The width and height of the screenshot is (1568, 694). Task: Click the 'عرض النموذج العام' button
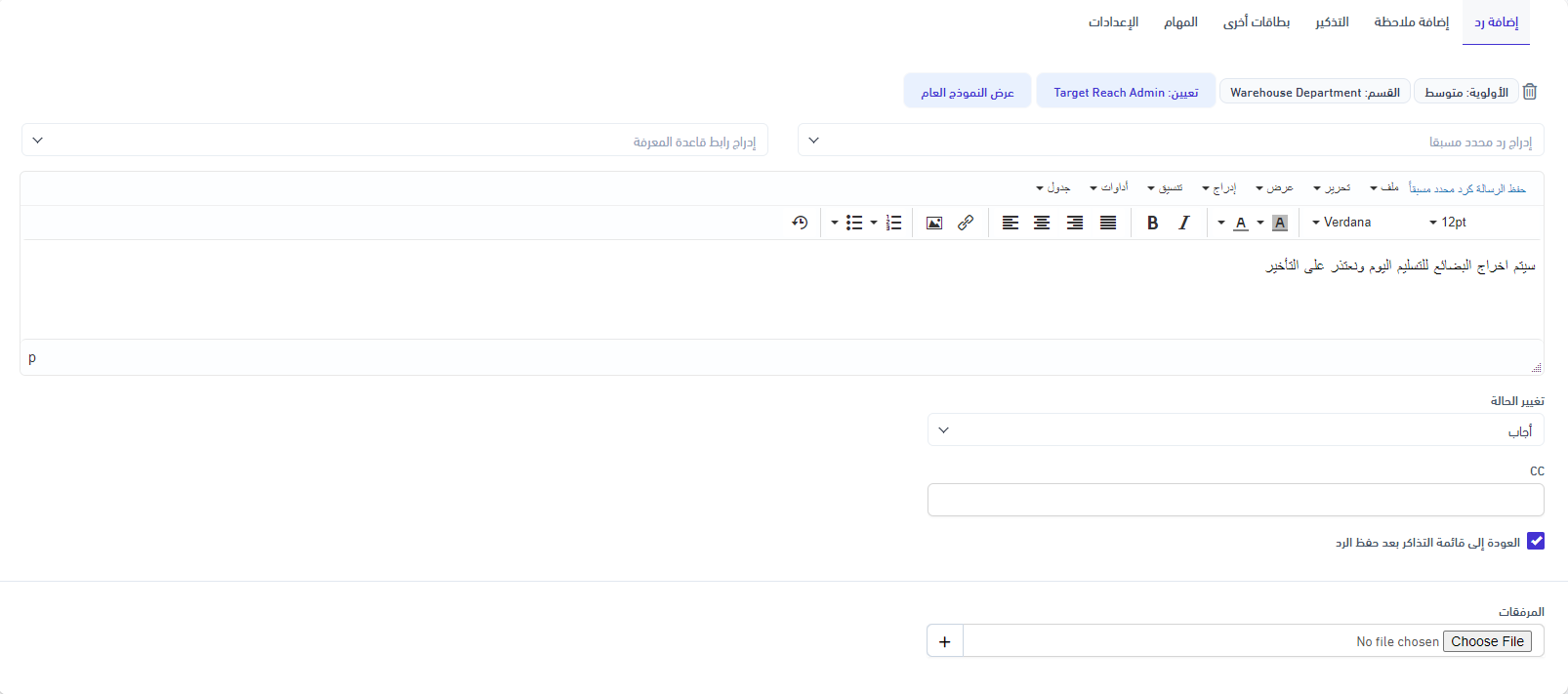click(x=967, y=92)
